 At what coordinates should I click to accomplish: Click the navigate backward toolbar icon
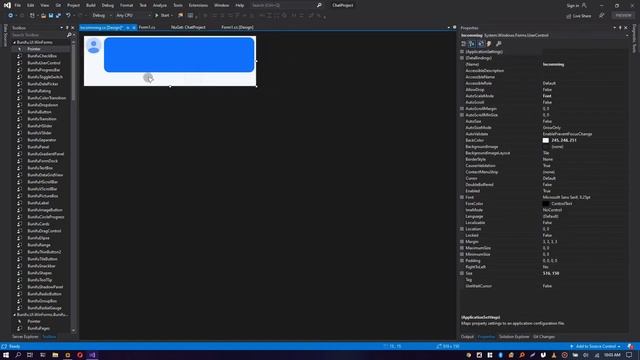coord(10,16)
